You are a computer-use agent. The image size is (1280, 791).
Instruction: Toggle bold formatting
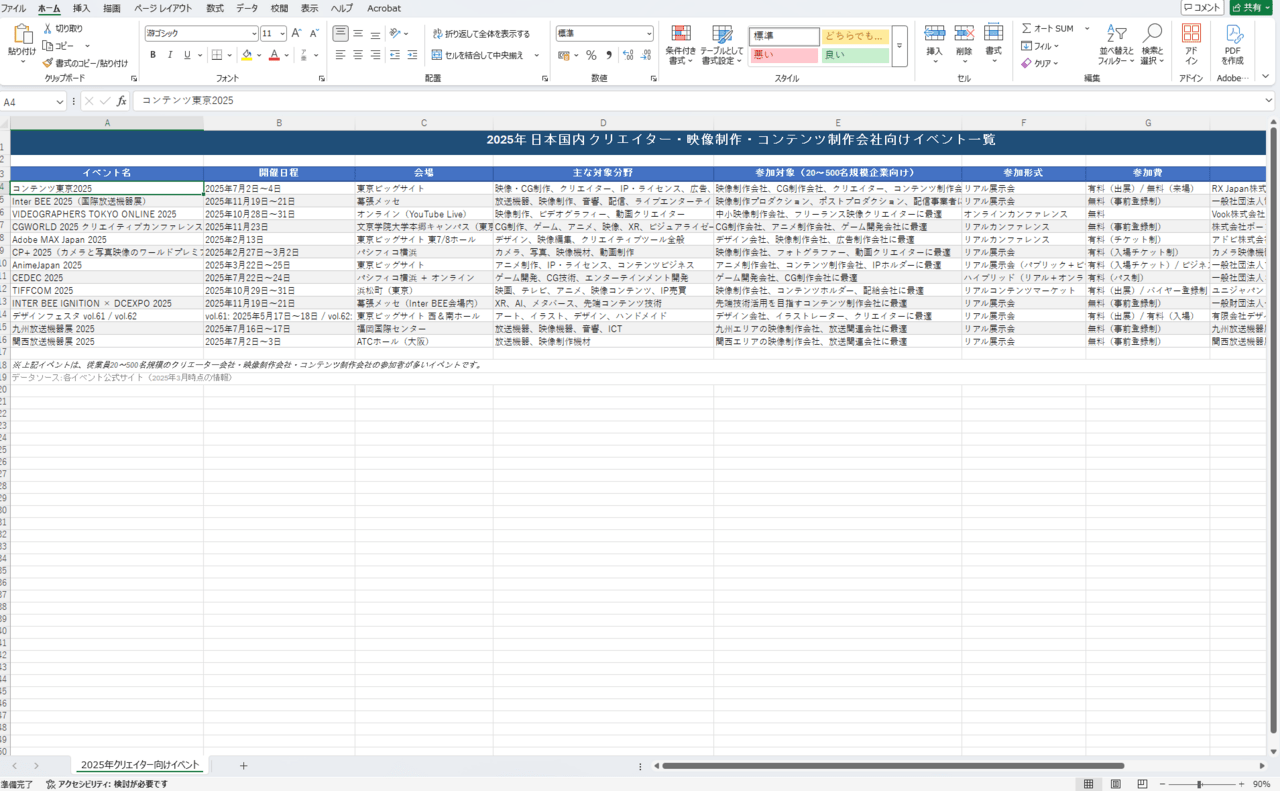click(x=153, y=55)
